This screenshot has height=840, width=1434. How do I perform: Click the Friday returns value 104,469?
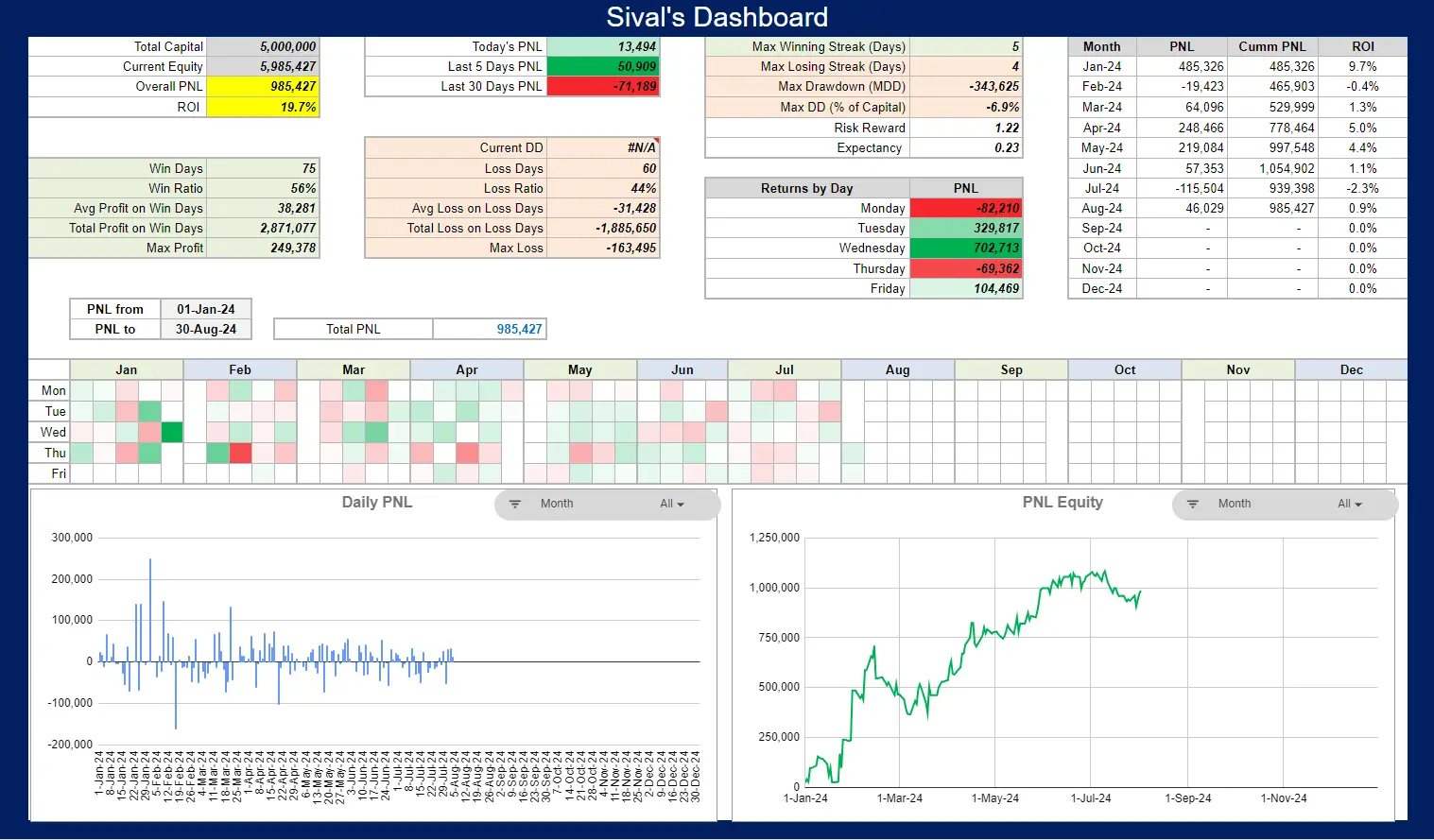click(x=966, y=288)
